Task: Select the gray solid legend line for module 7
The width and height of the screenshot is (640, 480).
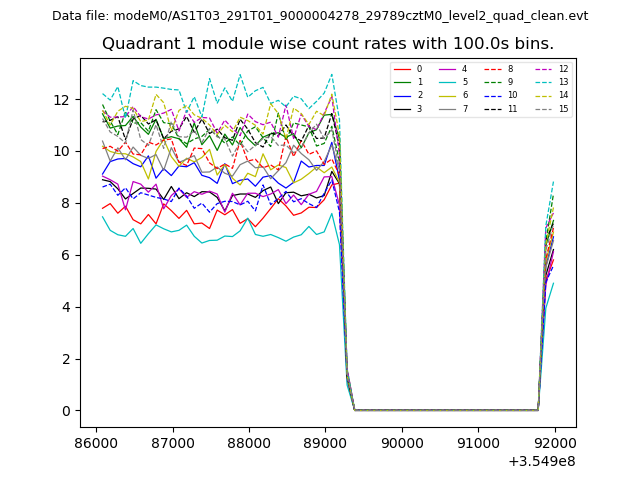Action: [x=449, y=108]
